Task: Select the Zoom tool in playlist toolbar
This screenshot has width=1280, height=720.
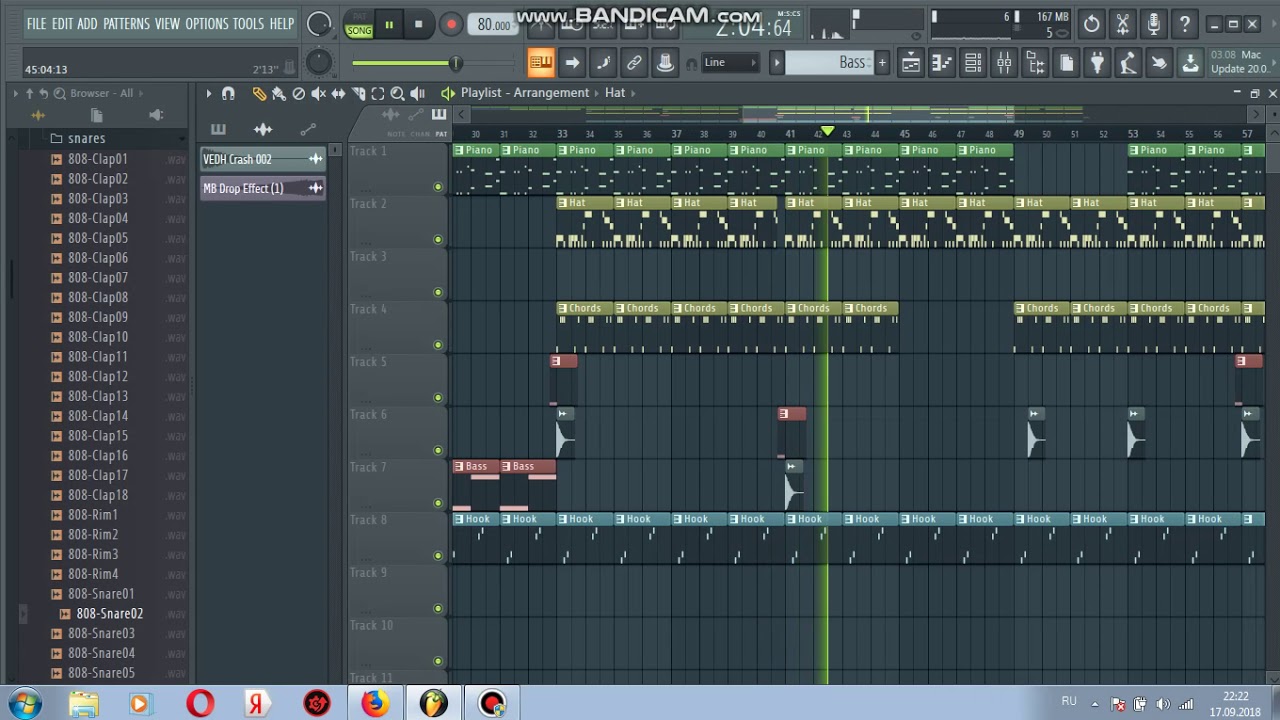Action: click(397, 93)
